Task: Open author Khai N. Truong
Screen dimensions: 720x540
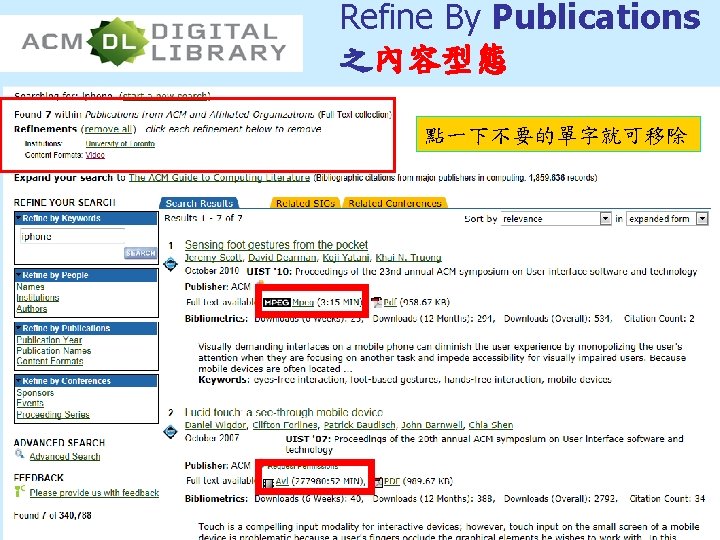Action: click(x=408, y=258)
